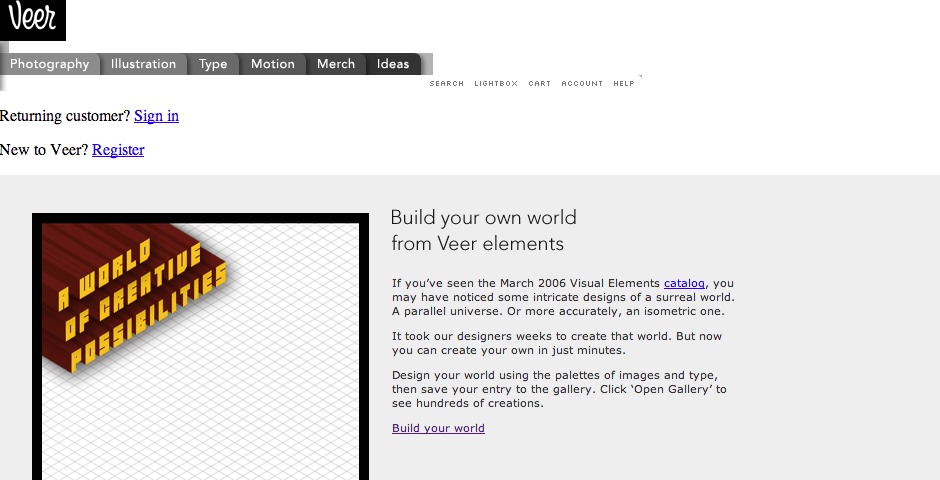
Task: Click the Sign in link
Action: click(x=156, y=116)
